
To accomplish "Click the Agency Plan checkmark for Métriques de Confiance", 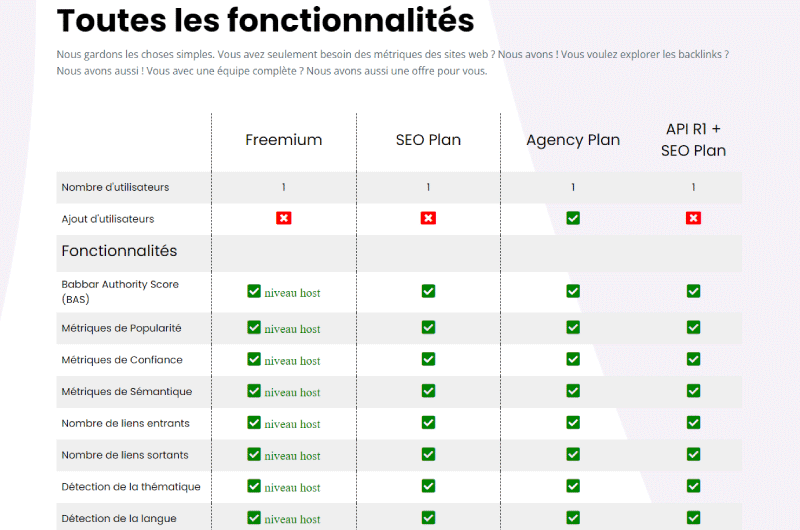I will 573,359.
